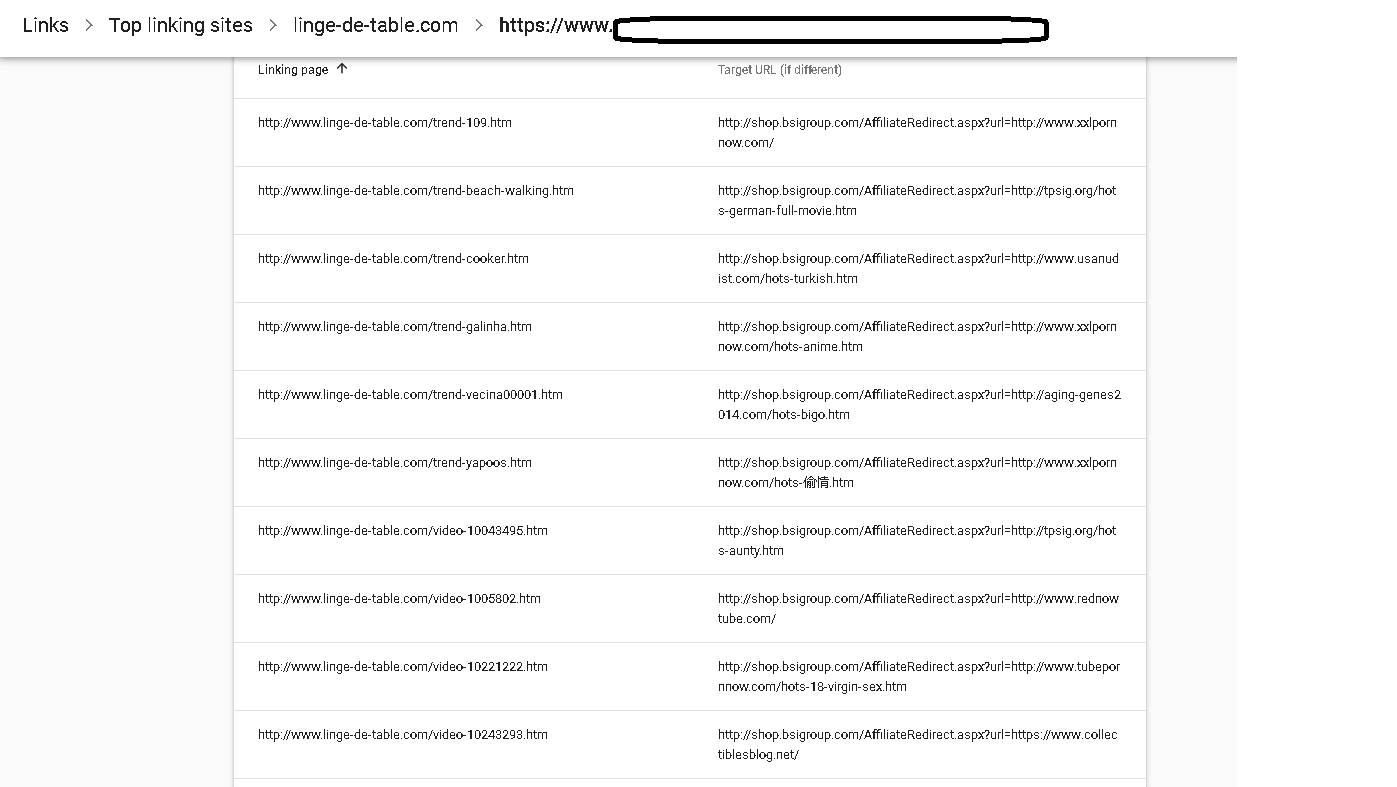Click Target URL (if different) column header

pyautogui.click(x=780, y=70)
